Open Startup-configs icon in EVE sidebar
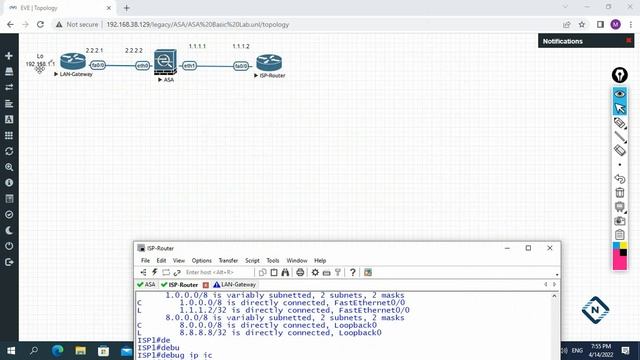 (9, 103)
